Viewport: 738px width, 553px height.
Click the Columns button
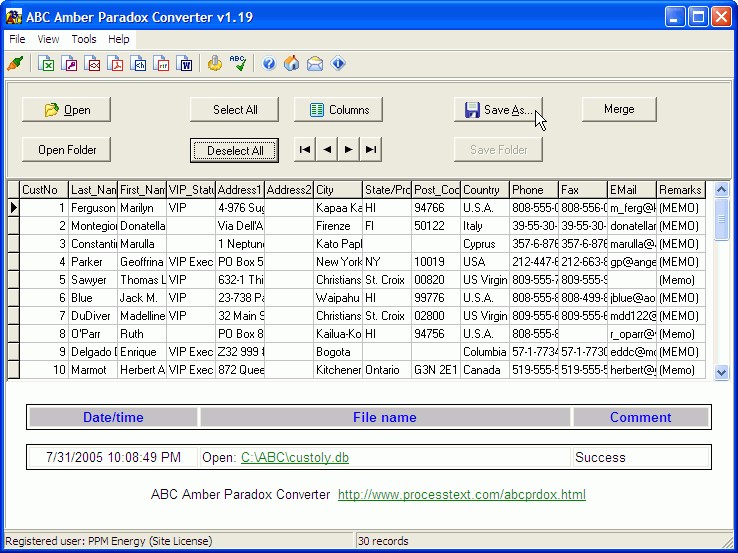339,110
